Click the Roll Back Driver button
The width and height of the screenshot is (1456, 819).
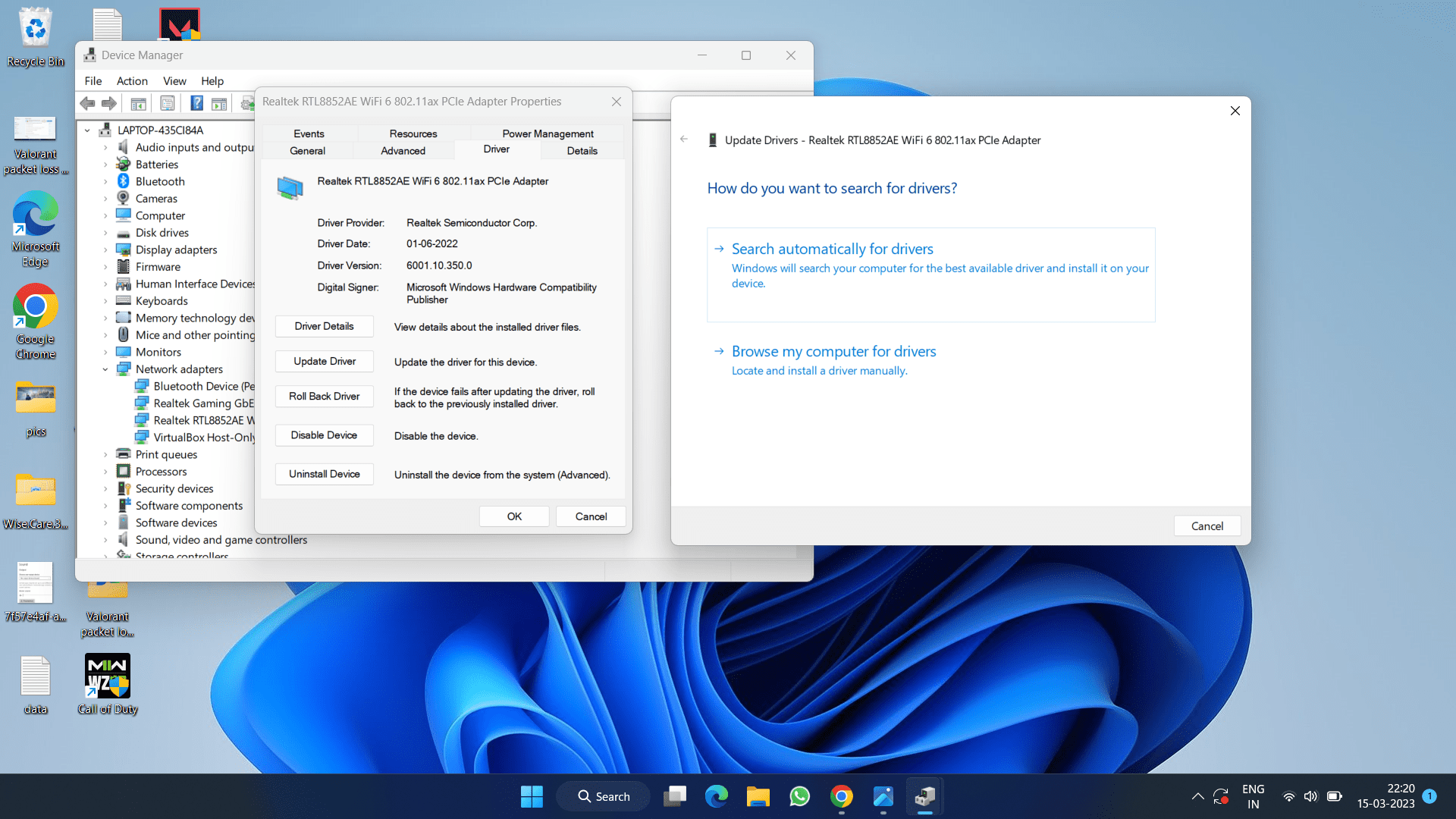(324, 396)
